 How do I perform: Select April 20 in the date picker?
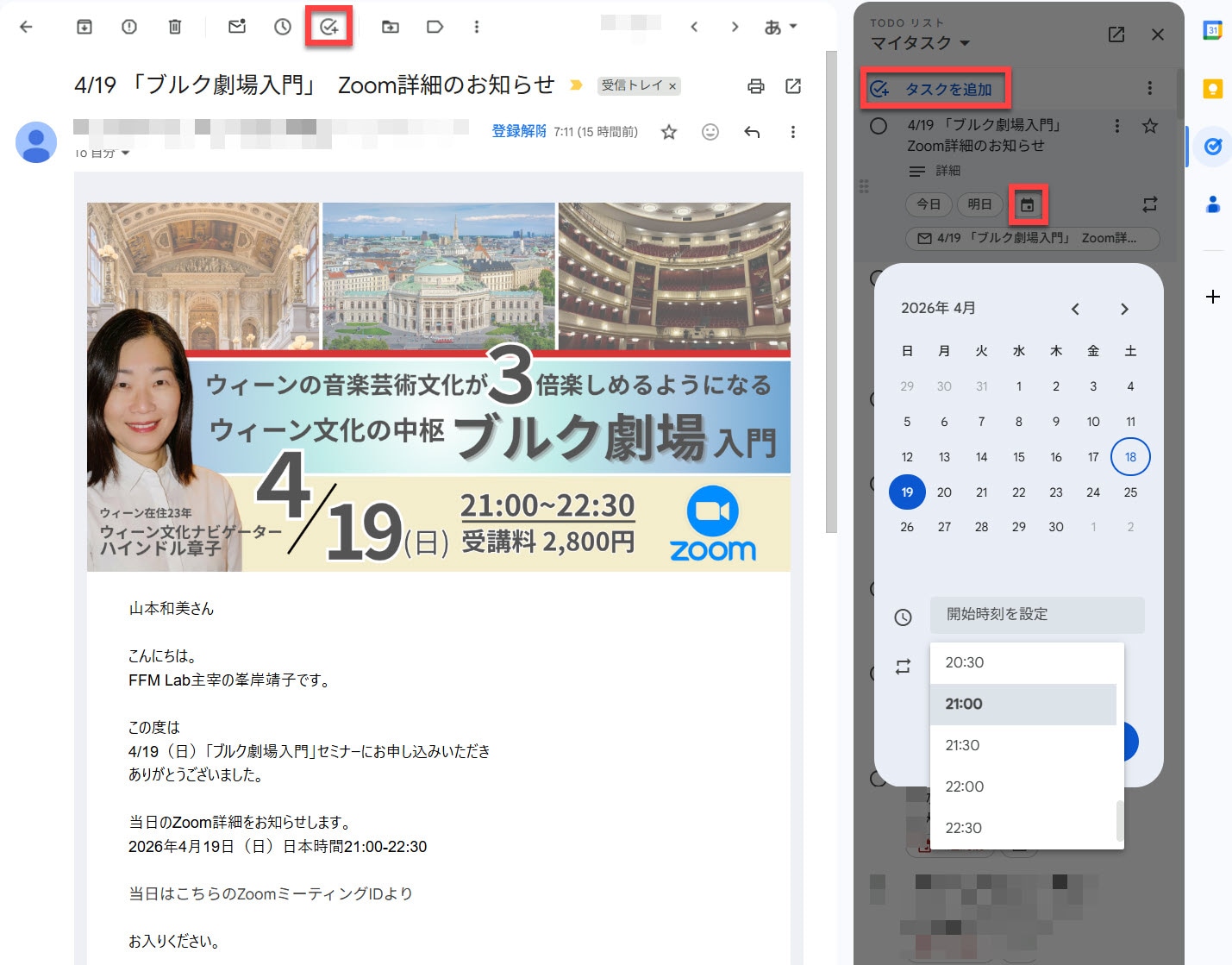tap(944, 492)
